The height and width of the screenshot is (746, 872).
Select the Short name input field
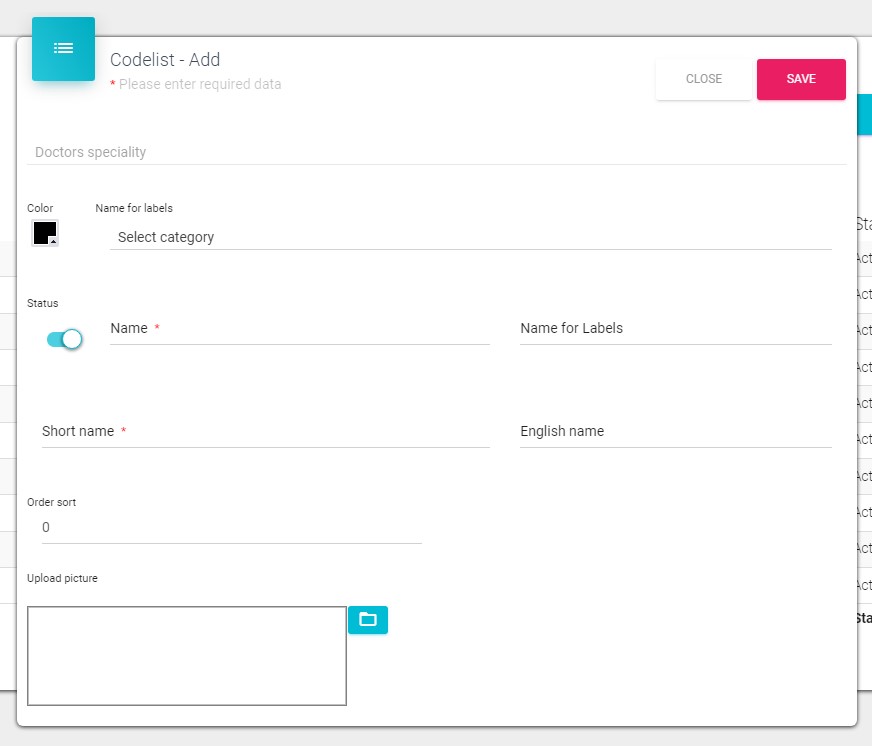[265, 432]
